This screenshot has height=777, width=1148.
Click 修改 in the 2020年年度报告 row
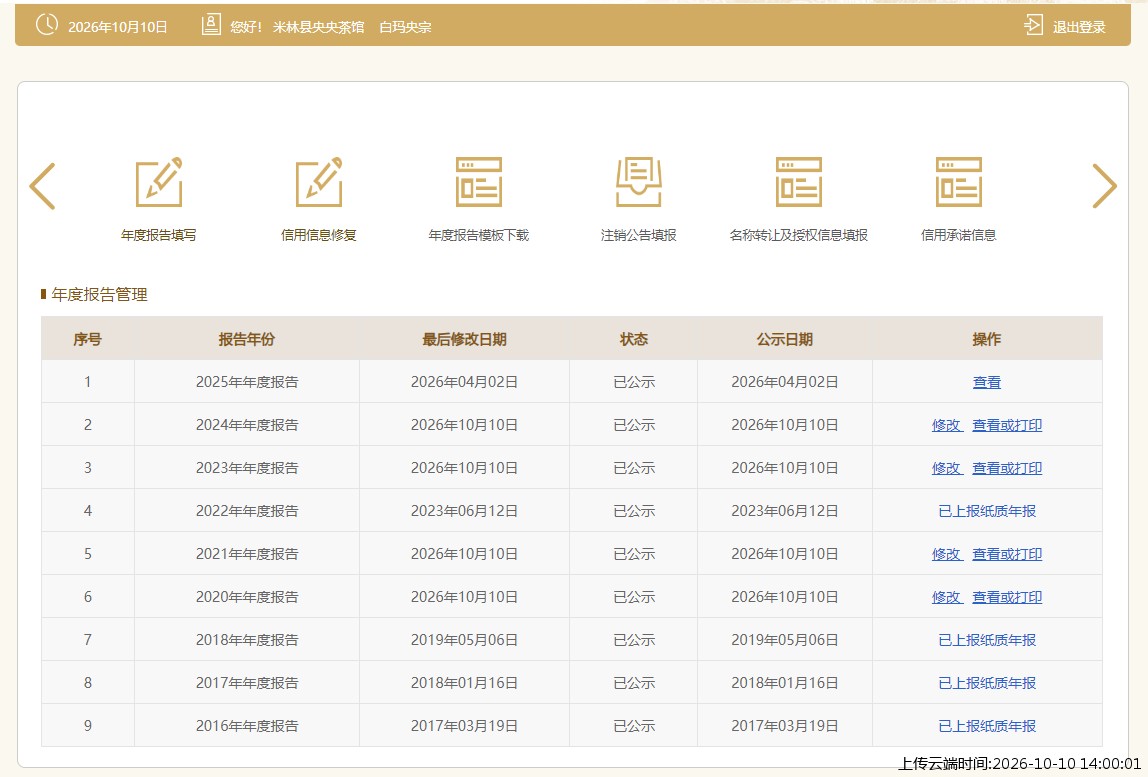point(946,598)
